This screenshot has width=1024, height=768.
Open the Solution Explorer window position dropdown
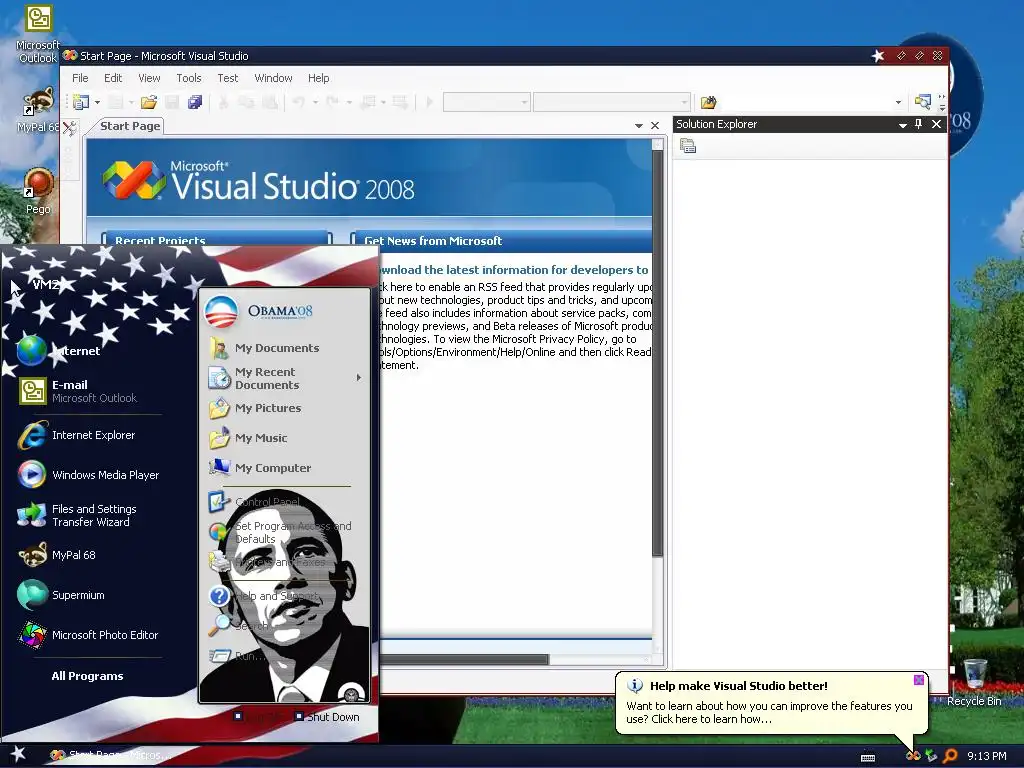903,125
